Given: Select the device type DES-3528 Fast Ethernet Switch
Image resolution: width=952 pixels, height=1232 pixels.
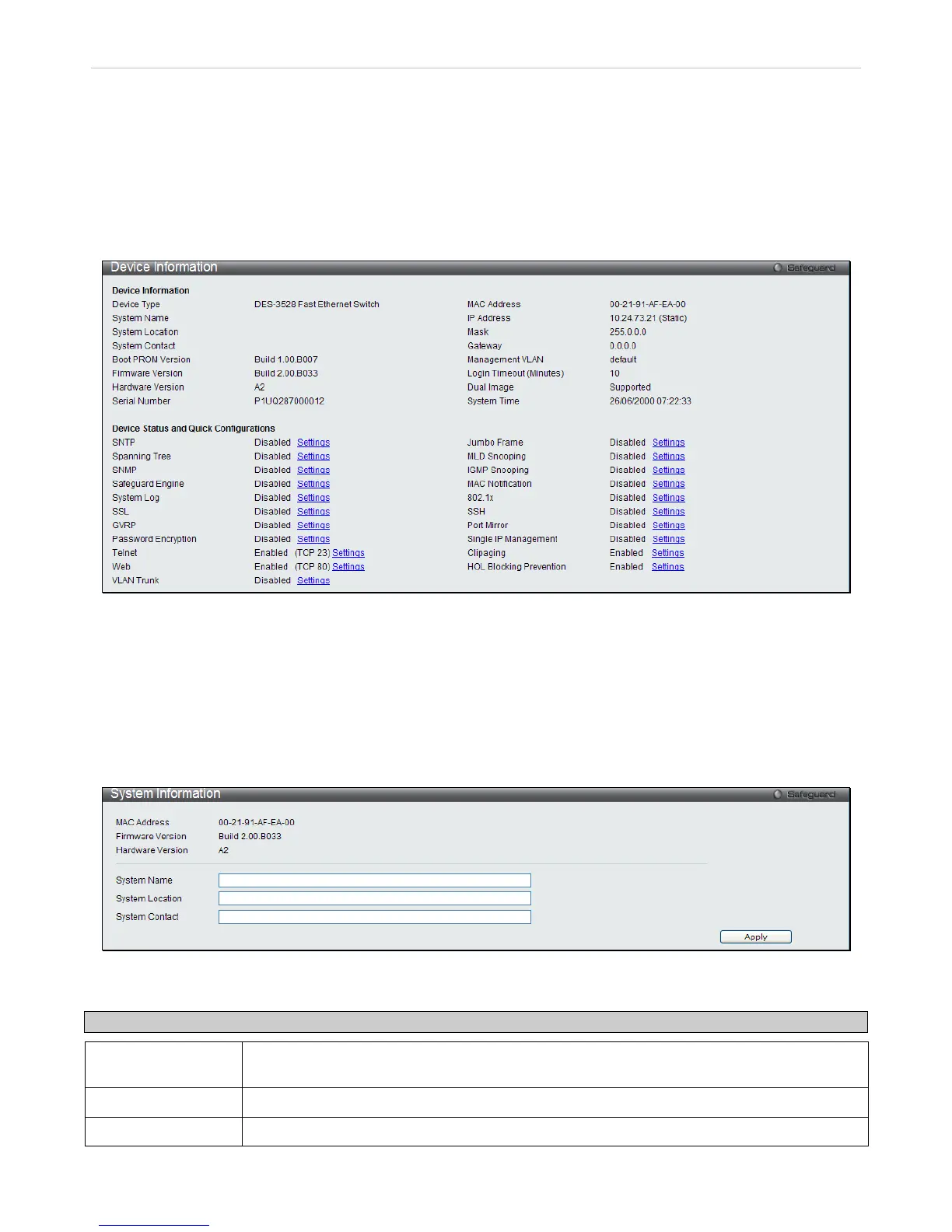Looking at the screenshot, I should (317, 305).
